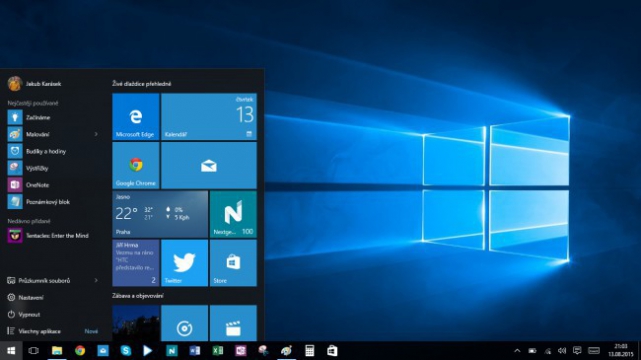Expand the Průzkumník souborů submenu arrow
Viewport: 641px width, 360px height.
[x=96, y=280]
